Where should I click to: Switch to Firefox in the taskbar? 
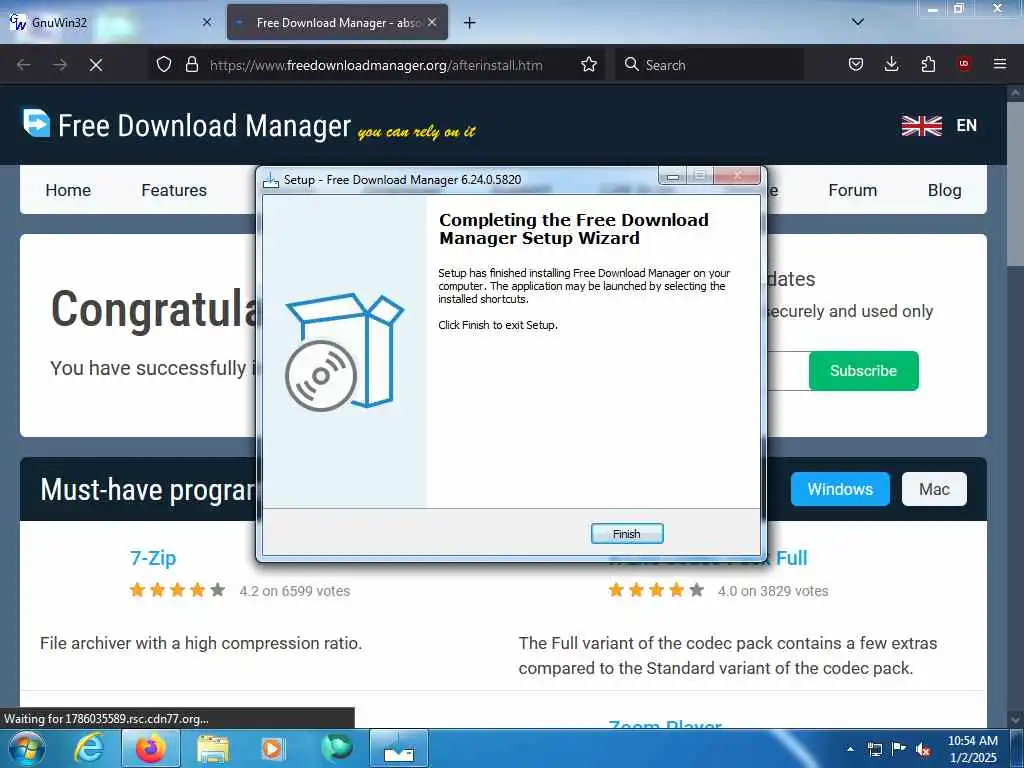pyautogui.click(x=151, y=748)
